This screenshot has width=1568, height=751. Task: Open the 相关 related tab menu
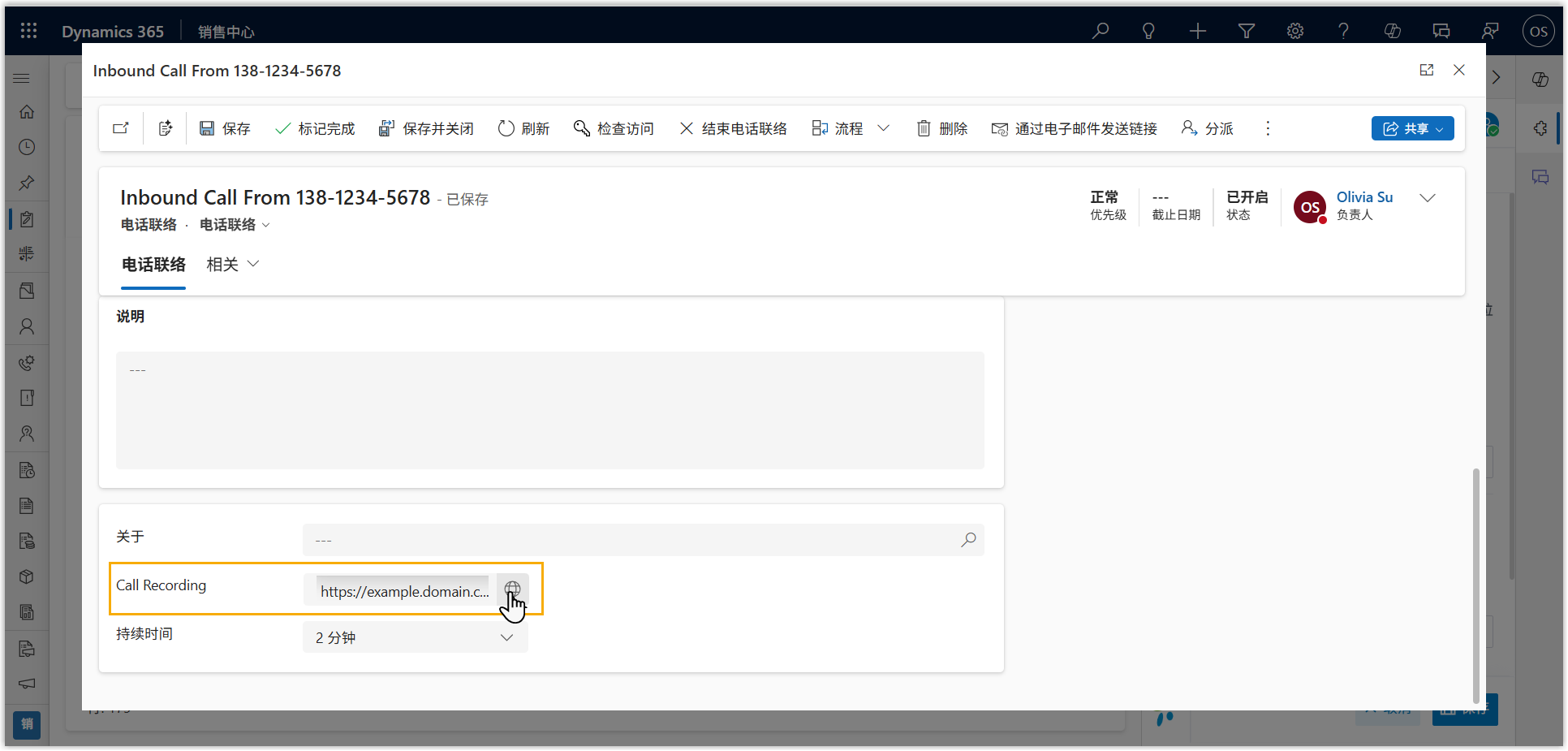pos(233,264)
